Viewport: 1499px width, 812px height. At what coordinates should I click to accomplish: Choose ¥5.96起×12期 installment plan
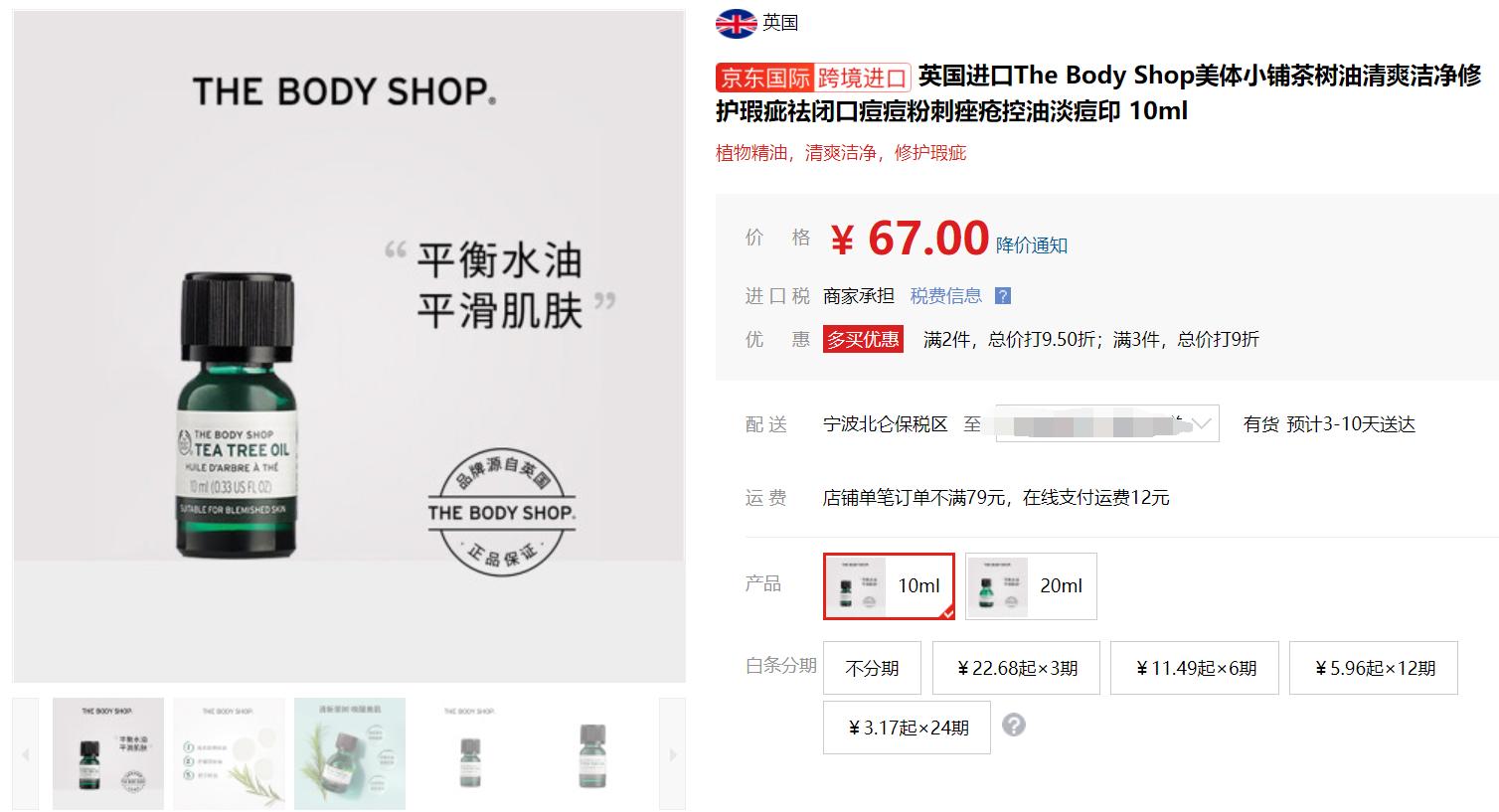(x=1374, y=668)
